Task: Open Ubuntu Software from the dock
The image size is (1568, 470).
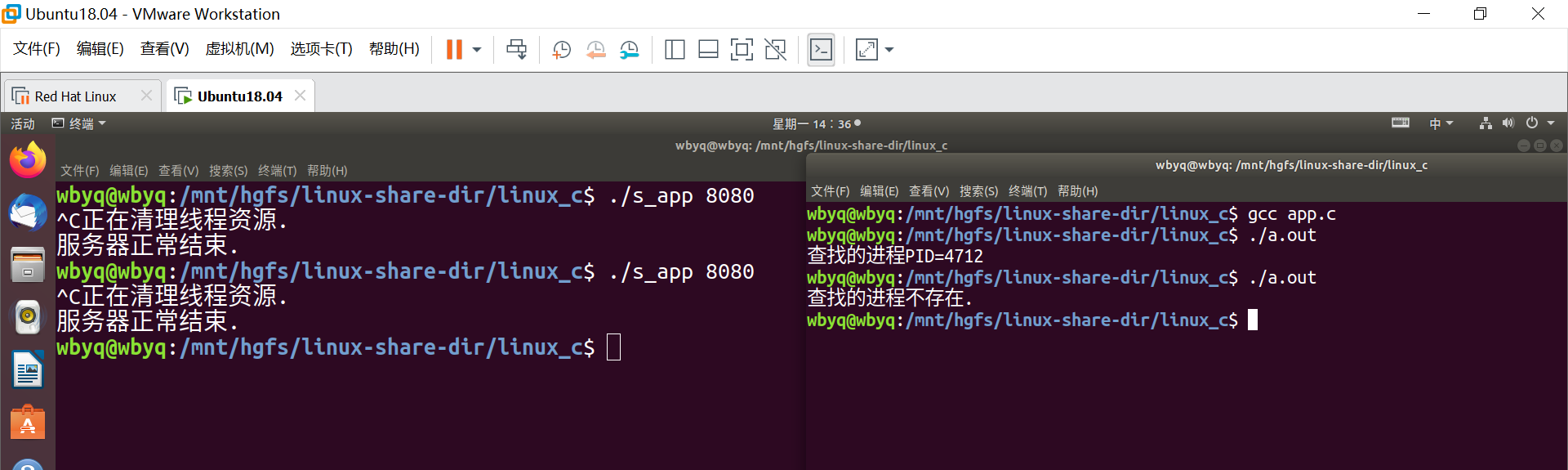Action: [28, 423]
